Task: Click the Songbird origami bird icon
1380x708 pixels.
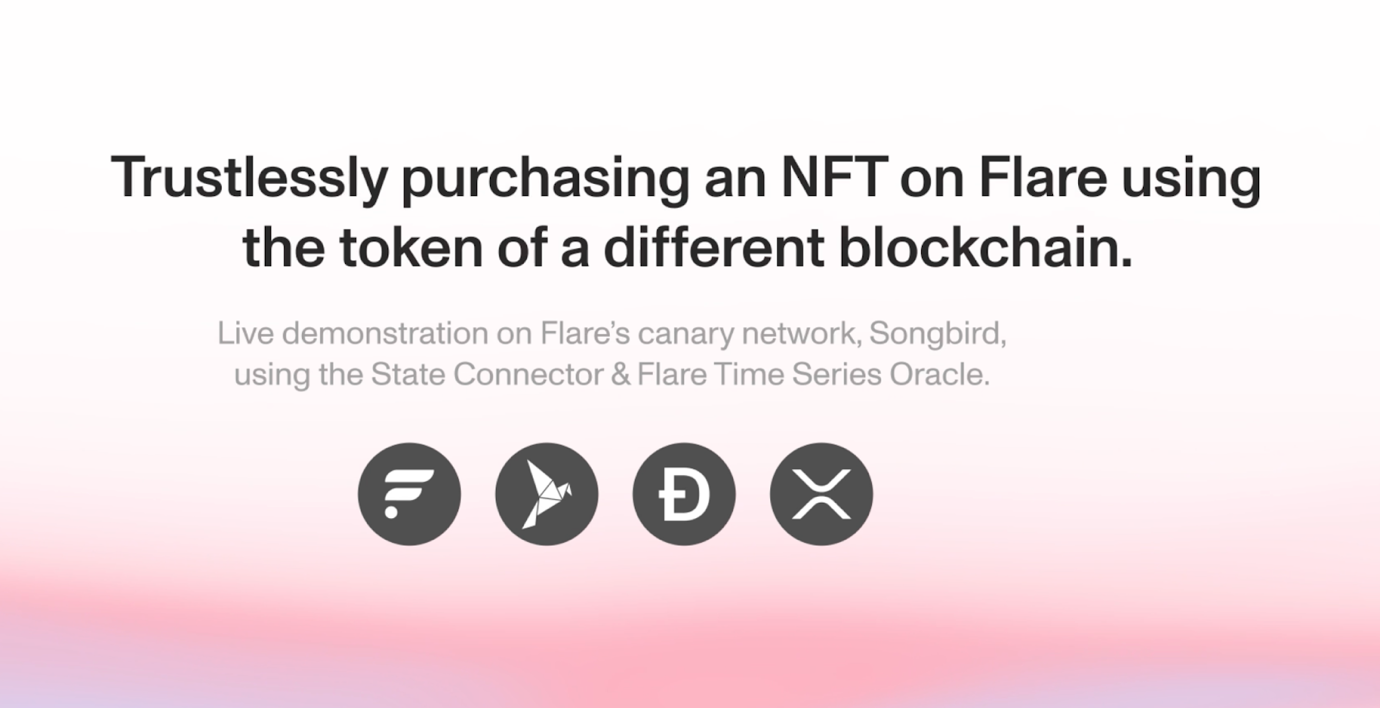Action: coord(546,494)
